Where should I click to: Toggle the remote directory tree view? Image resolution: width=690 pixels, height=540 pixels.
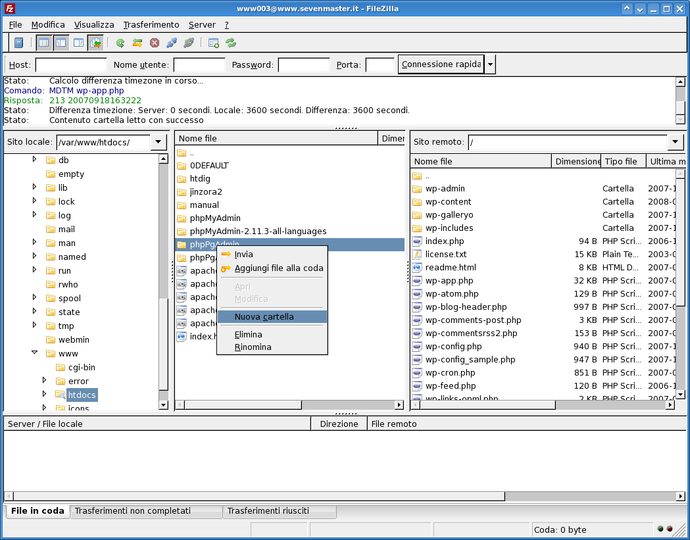click(78, 43)
